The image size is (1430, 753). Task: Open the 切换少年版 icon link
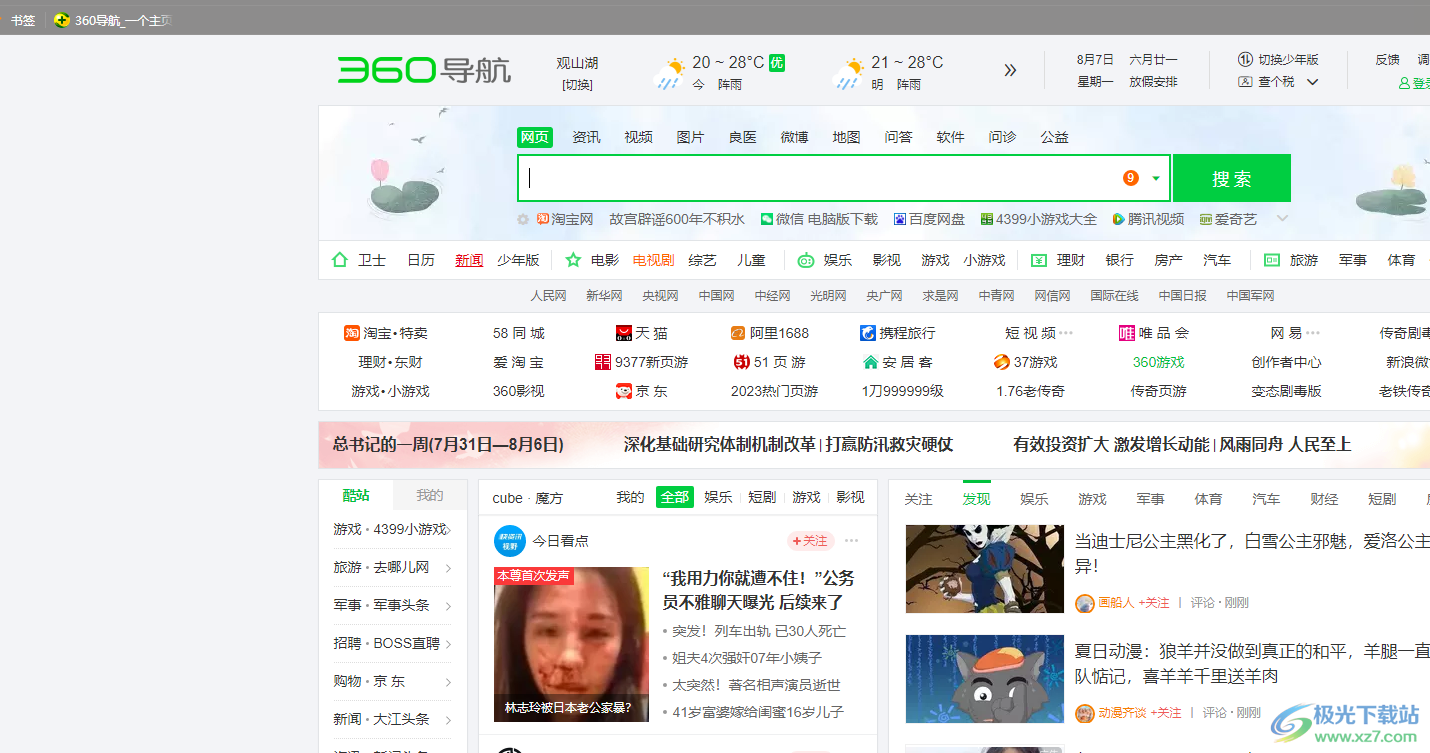[1245, 59]
